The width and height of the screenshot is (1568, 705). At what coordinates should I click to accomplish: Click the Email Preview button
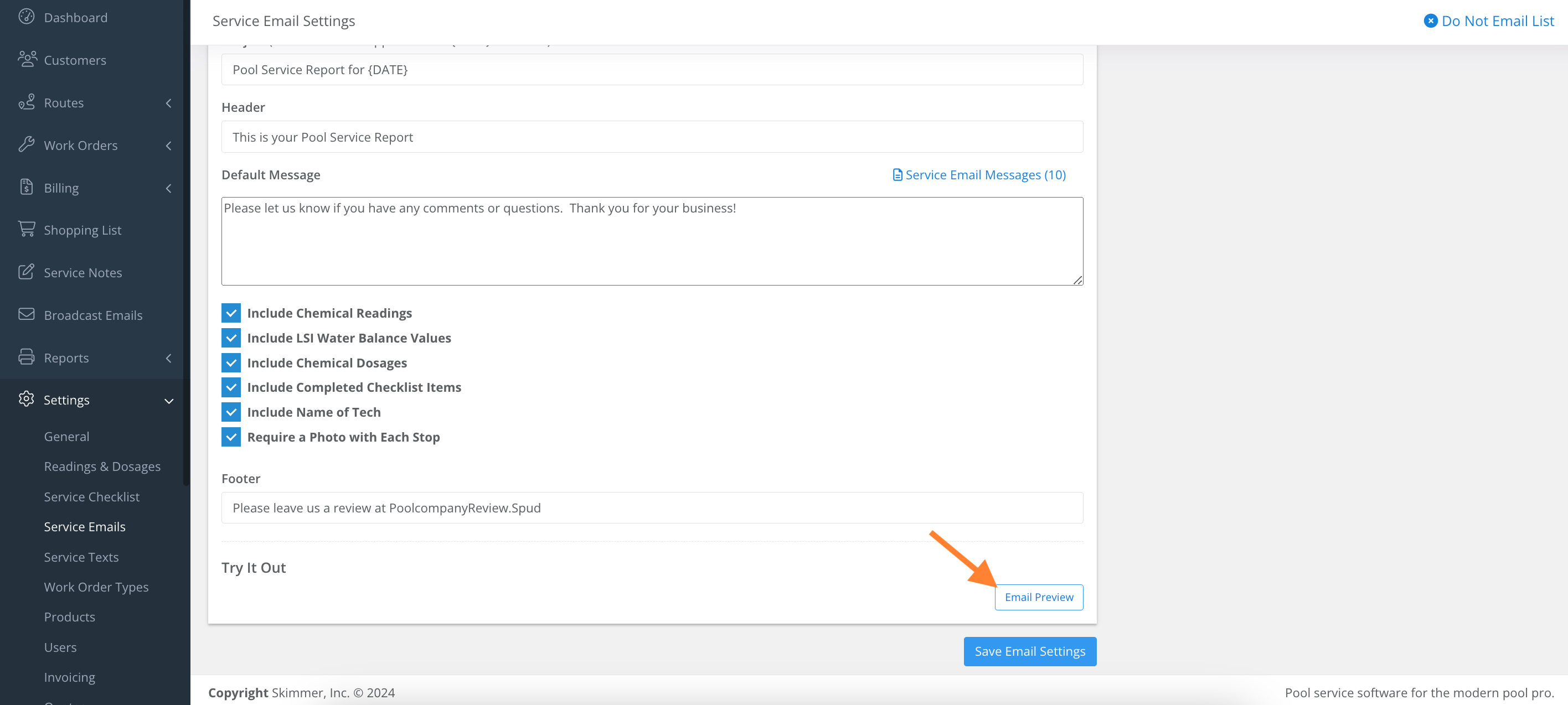click(x=1039, y=597)
